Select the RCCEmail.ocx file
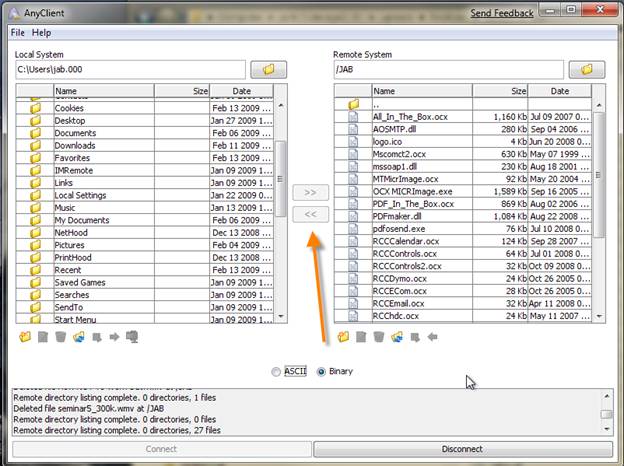 (x=463, y=303)
